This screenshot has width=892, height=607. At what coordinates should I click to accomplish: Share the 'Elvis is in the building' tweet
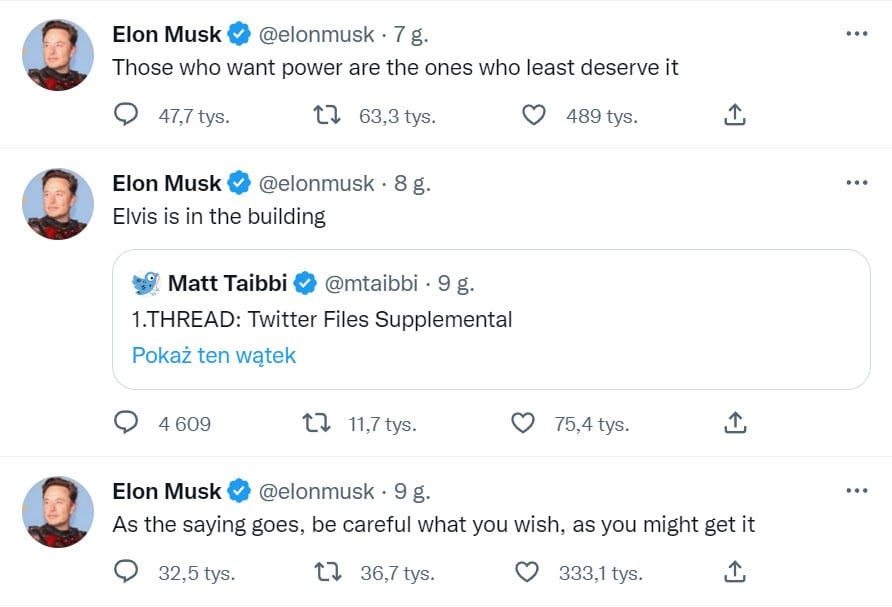click(734, 423)
